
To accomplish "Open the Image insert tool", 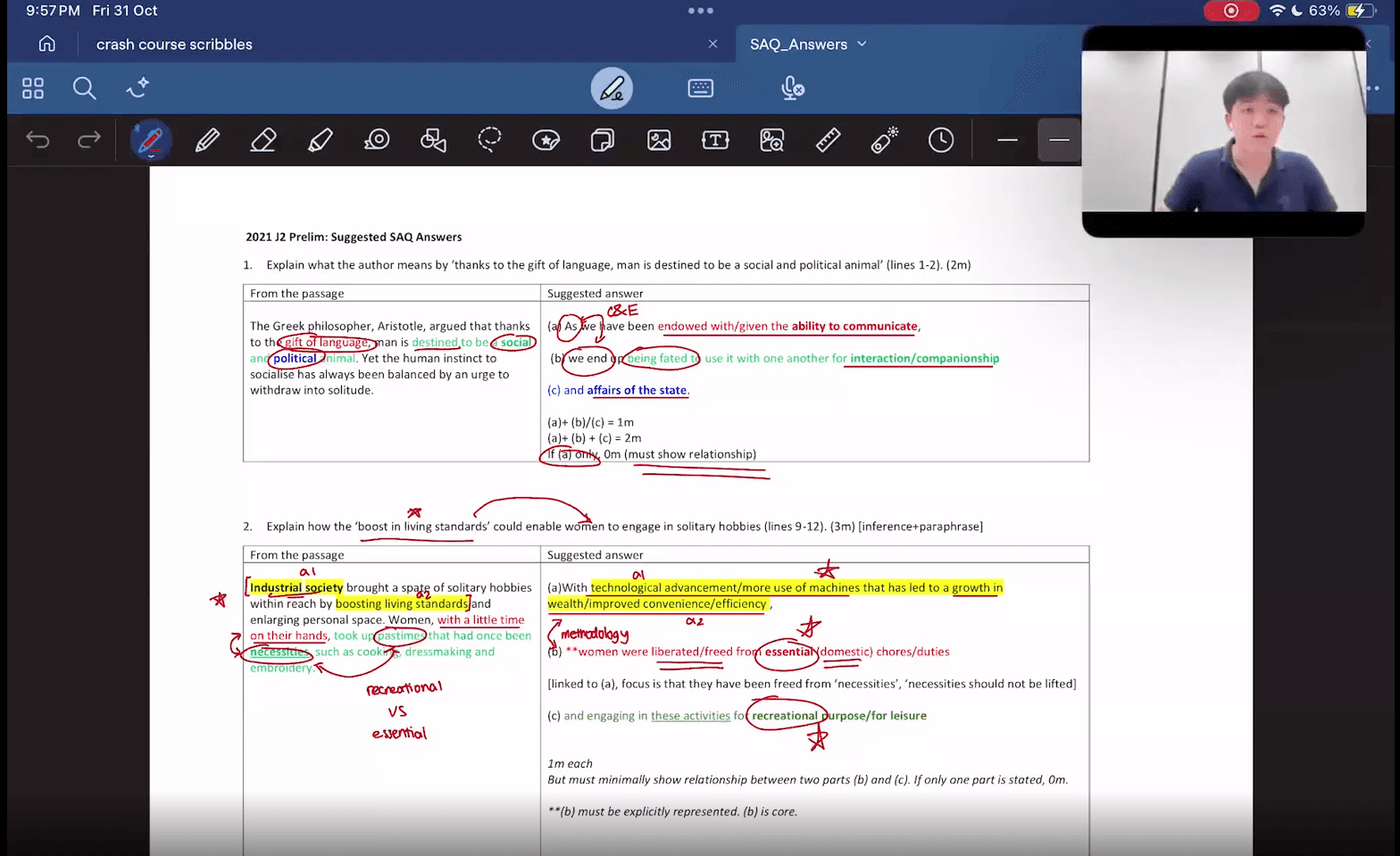I will coord(659,140).
